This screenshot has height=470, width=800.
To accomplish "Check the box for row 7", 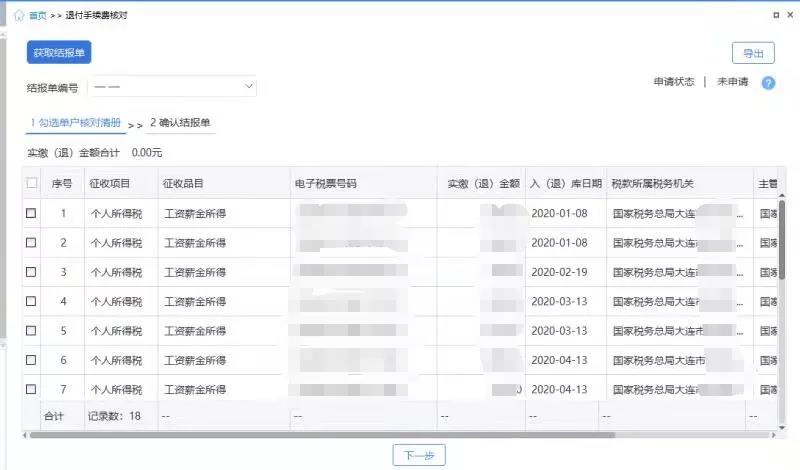I will pyautogui.click(x=31, y=389).
